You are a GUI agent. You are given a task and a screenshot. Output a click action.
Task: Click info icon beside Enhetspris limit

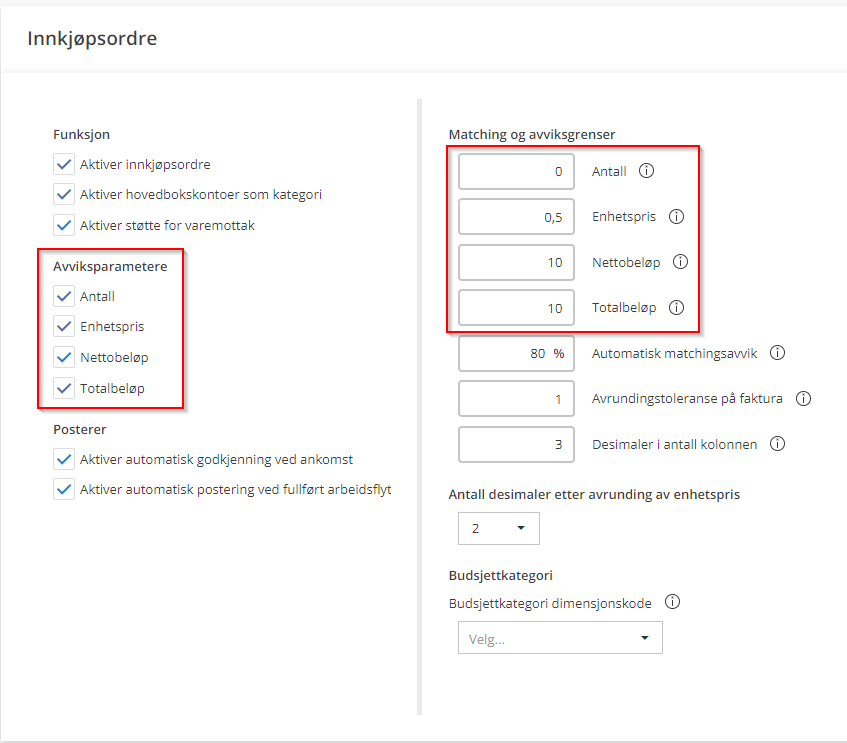676,216
